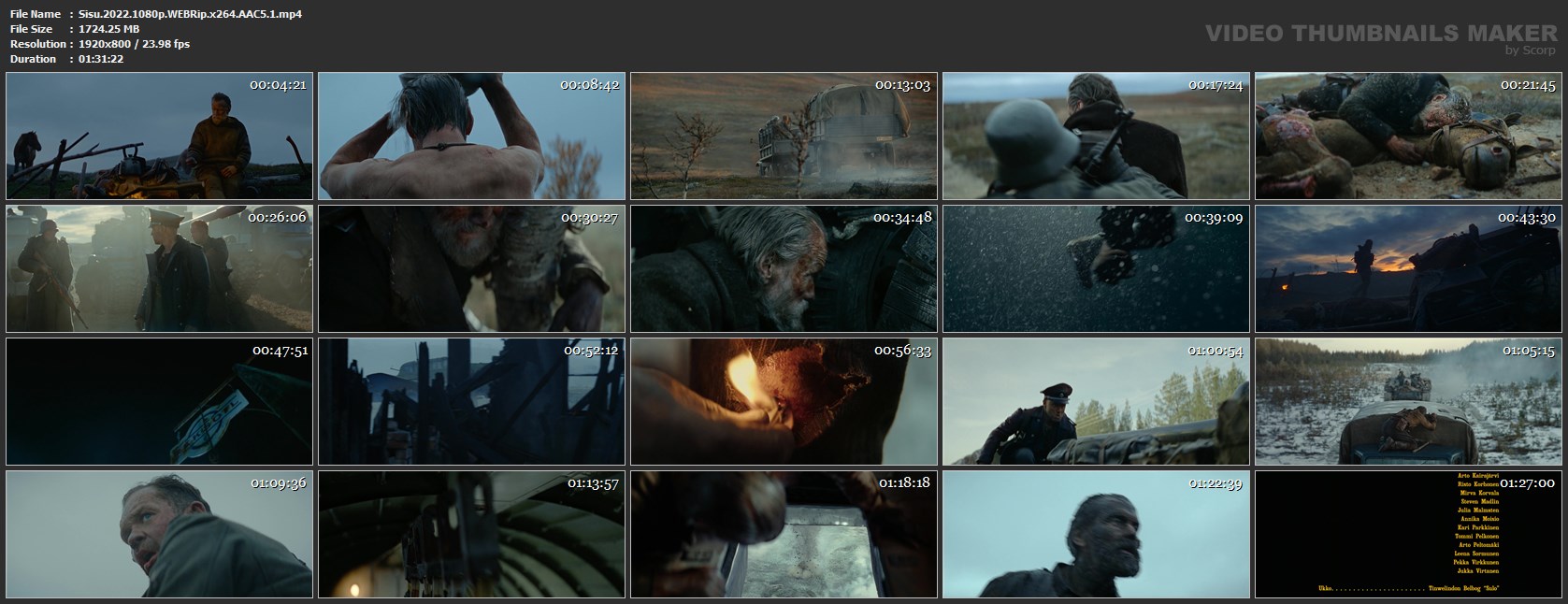Select the helmet soldier frame at 00:17:24

1096,137
